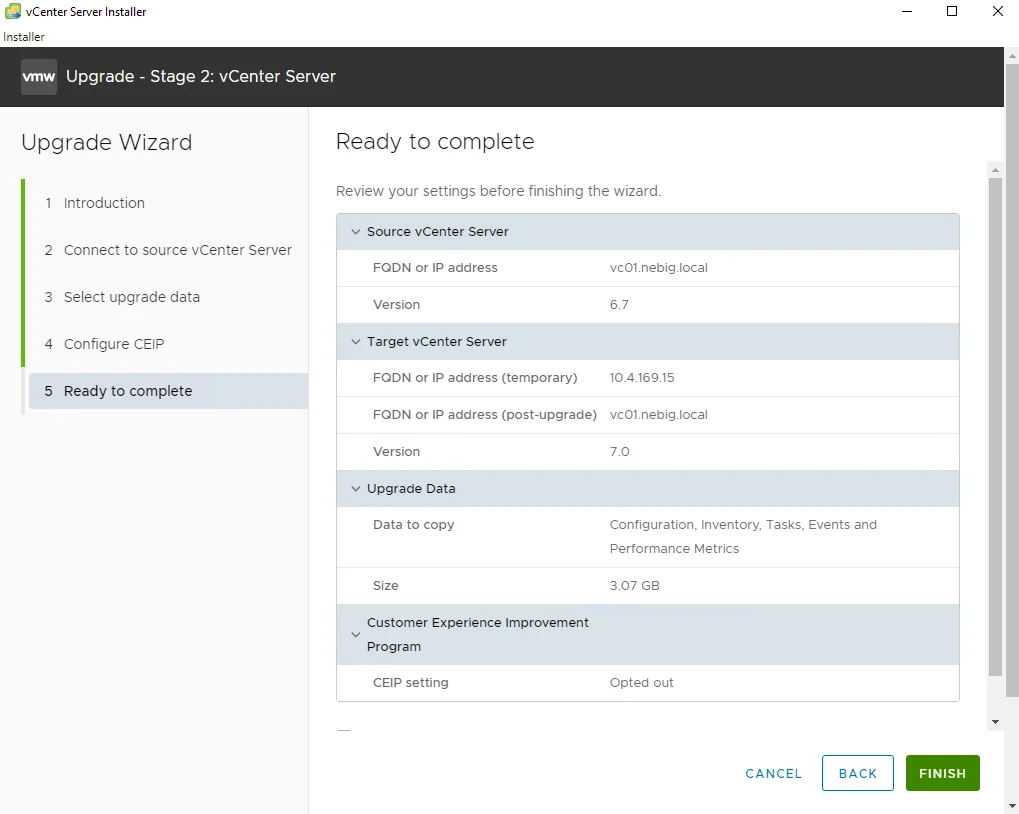Viewport: 1019px width, 814px height.
Task: Click the CEIP setting value Opted out
Action: tap(641, 683)
